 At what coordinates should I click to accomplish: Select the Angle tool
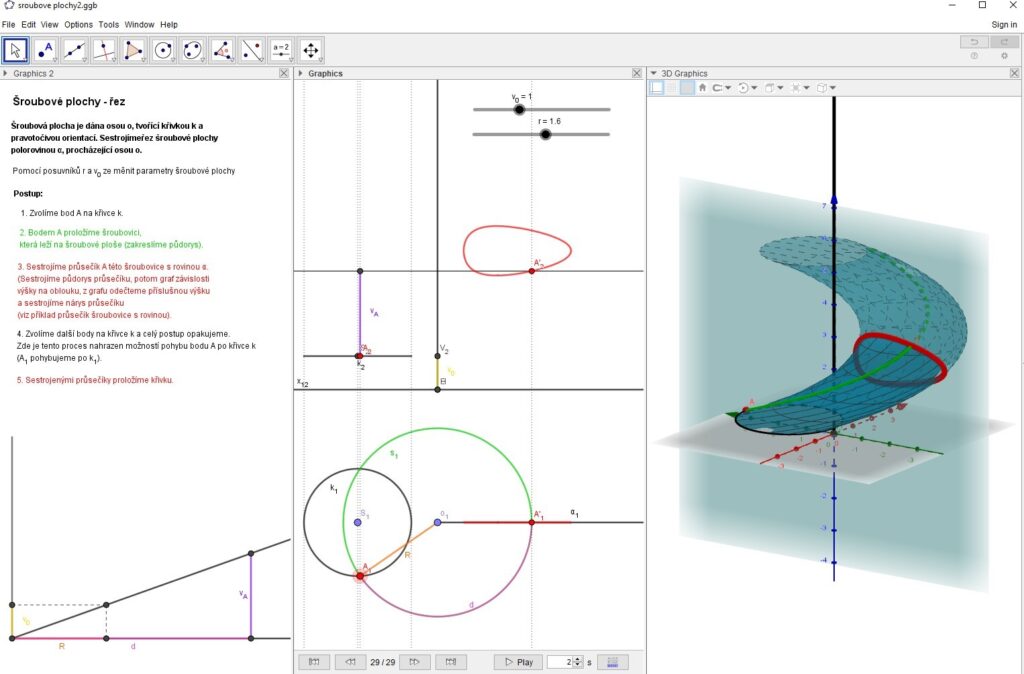222,50
